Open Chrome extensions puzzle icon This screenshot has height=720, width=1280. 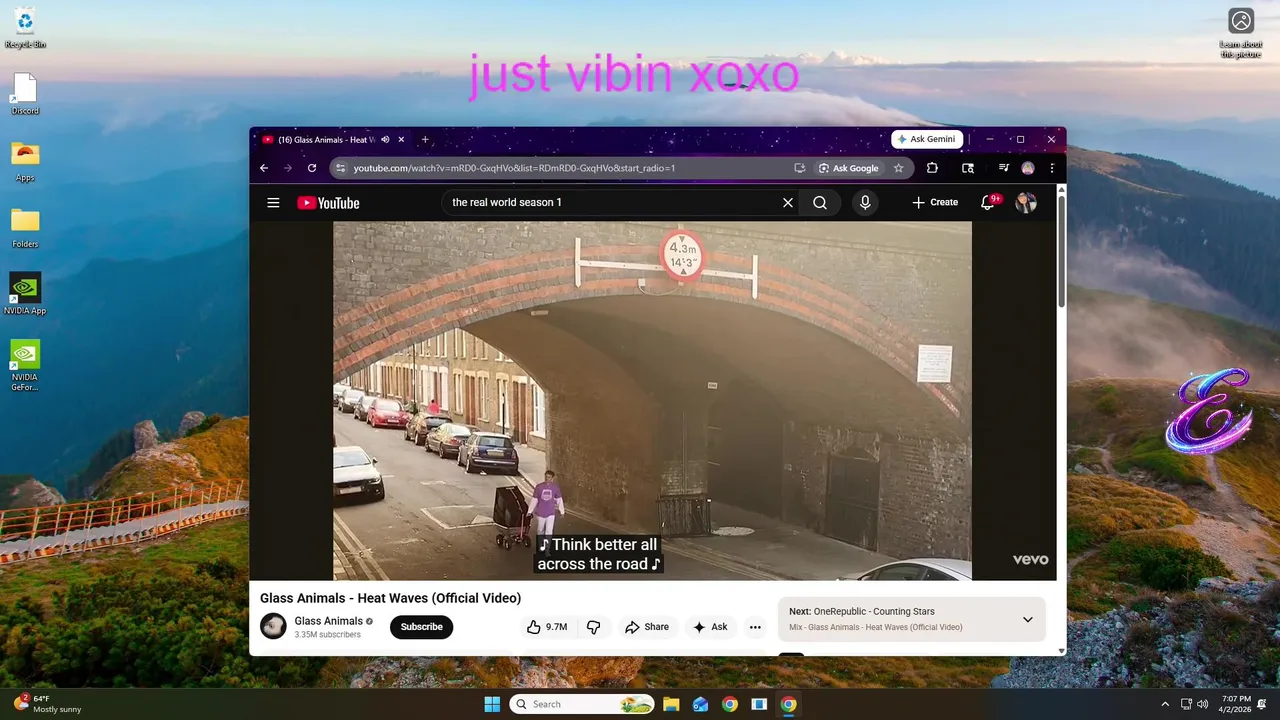[x=932, y=168]
